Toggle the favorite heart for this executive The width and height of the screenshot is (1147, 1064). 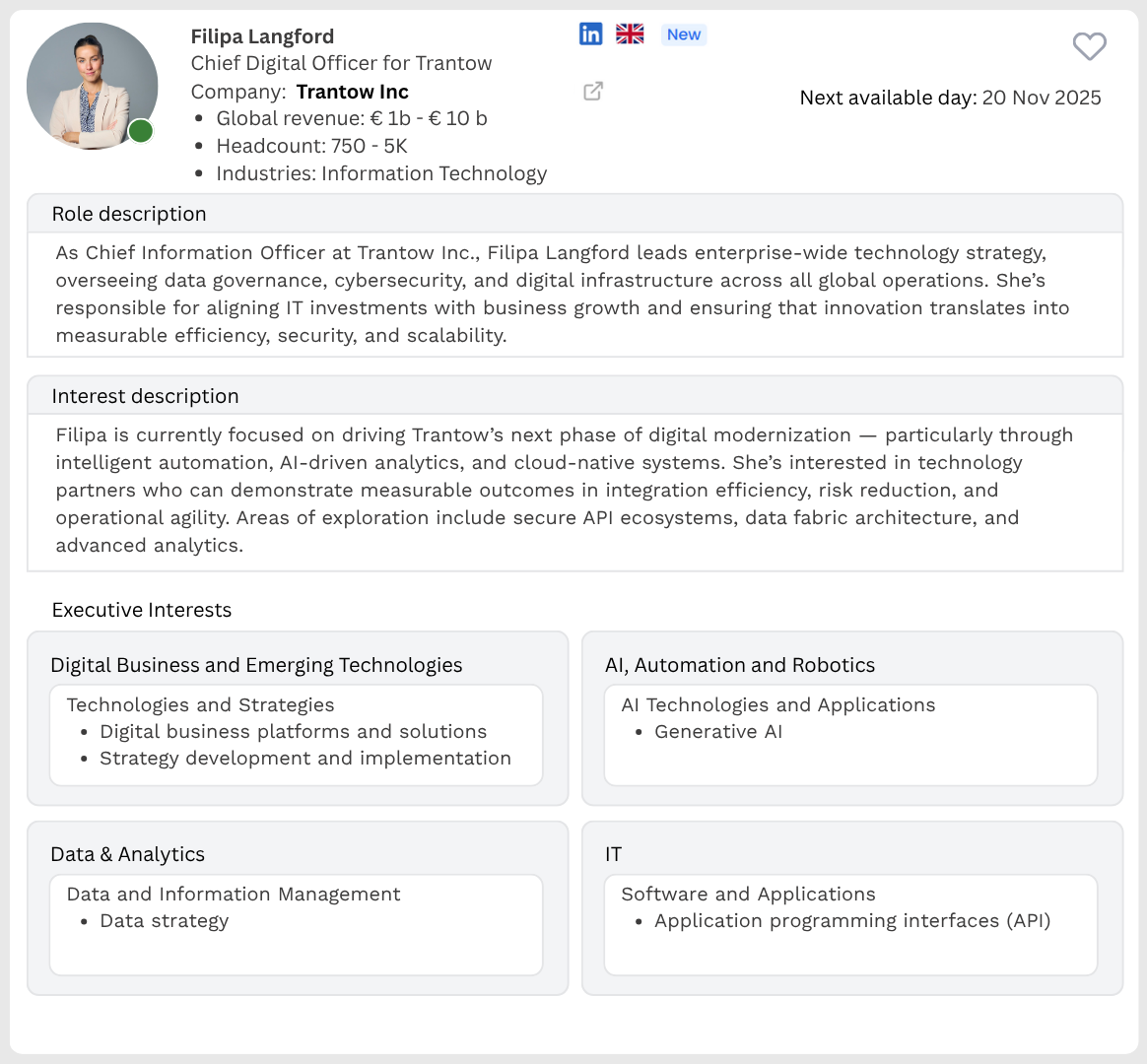(x=1089, y=46)
